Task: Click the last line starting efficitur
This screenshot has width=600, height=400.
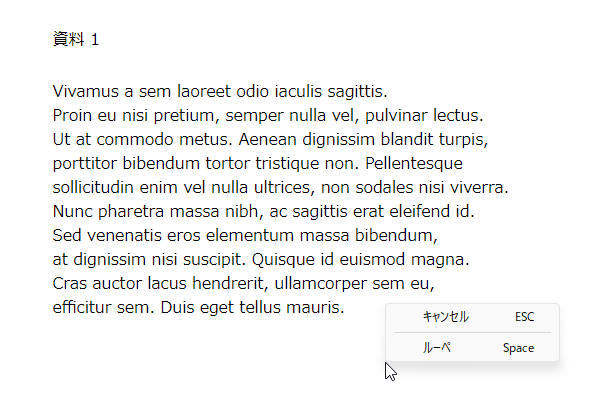Action: (199, 308)
